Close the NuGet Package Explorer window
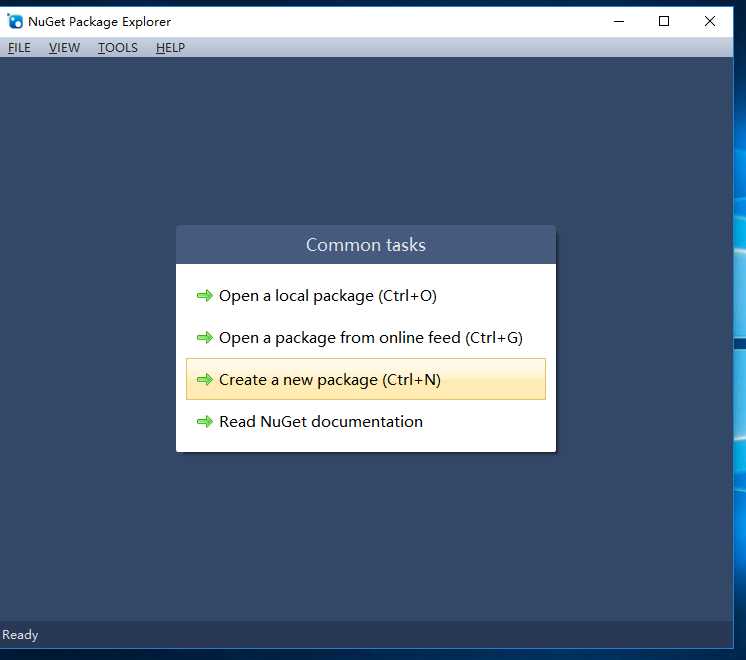Viewport: 746px width, 660px height. tap(710, 21)
